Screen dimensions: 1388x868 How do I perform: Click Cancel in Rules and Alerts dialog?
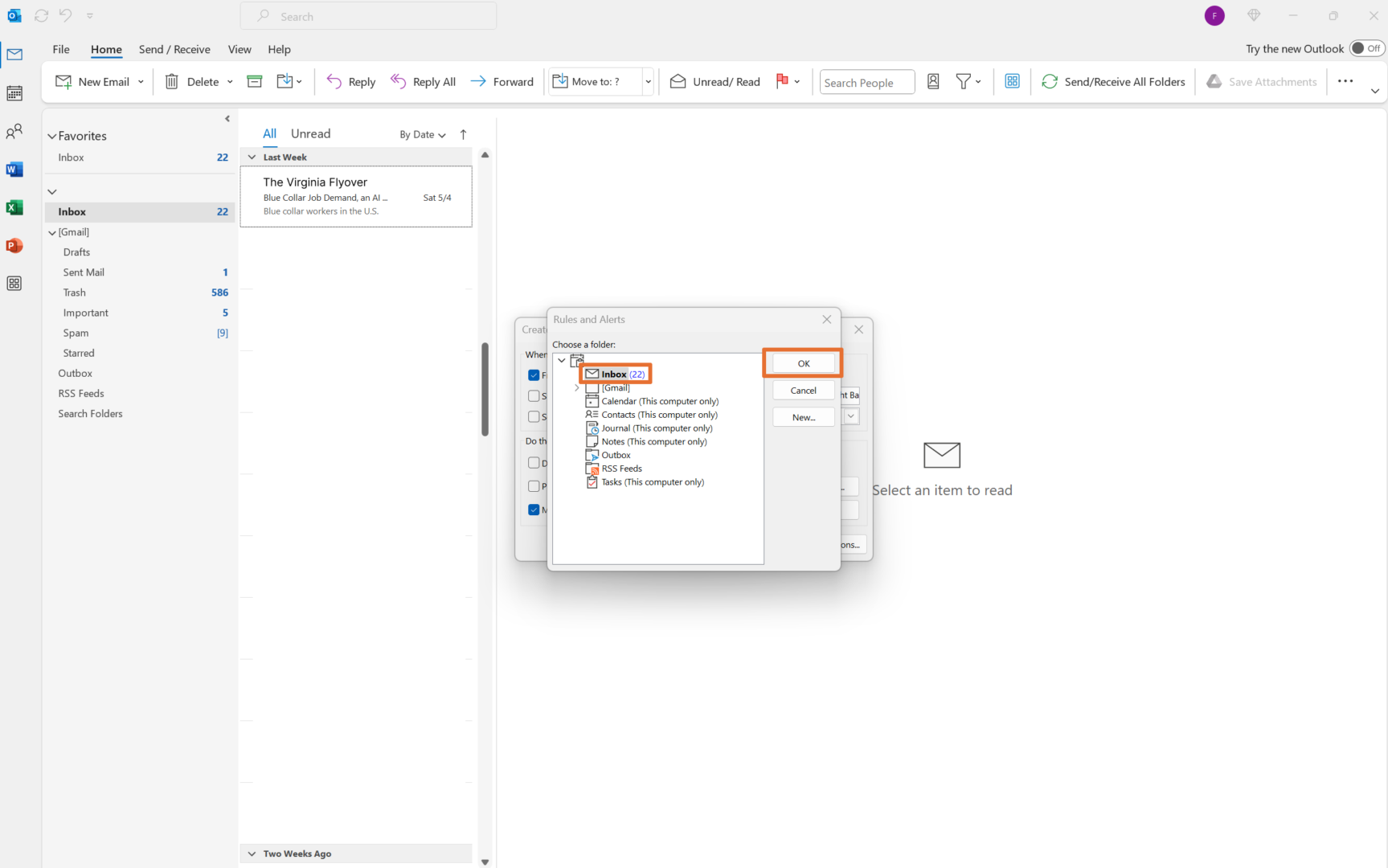click(804, 391)
